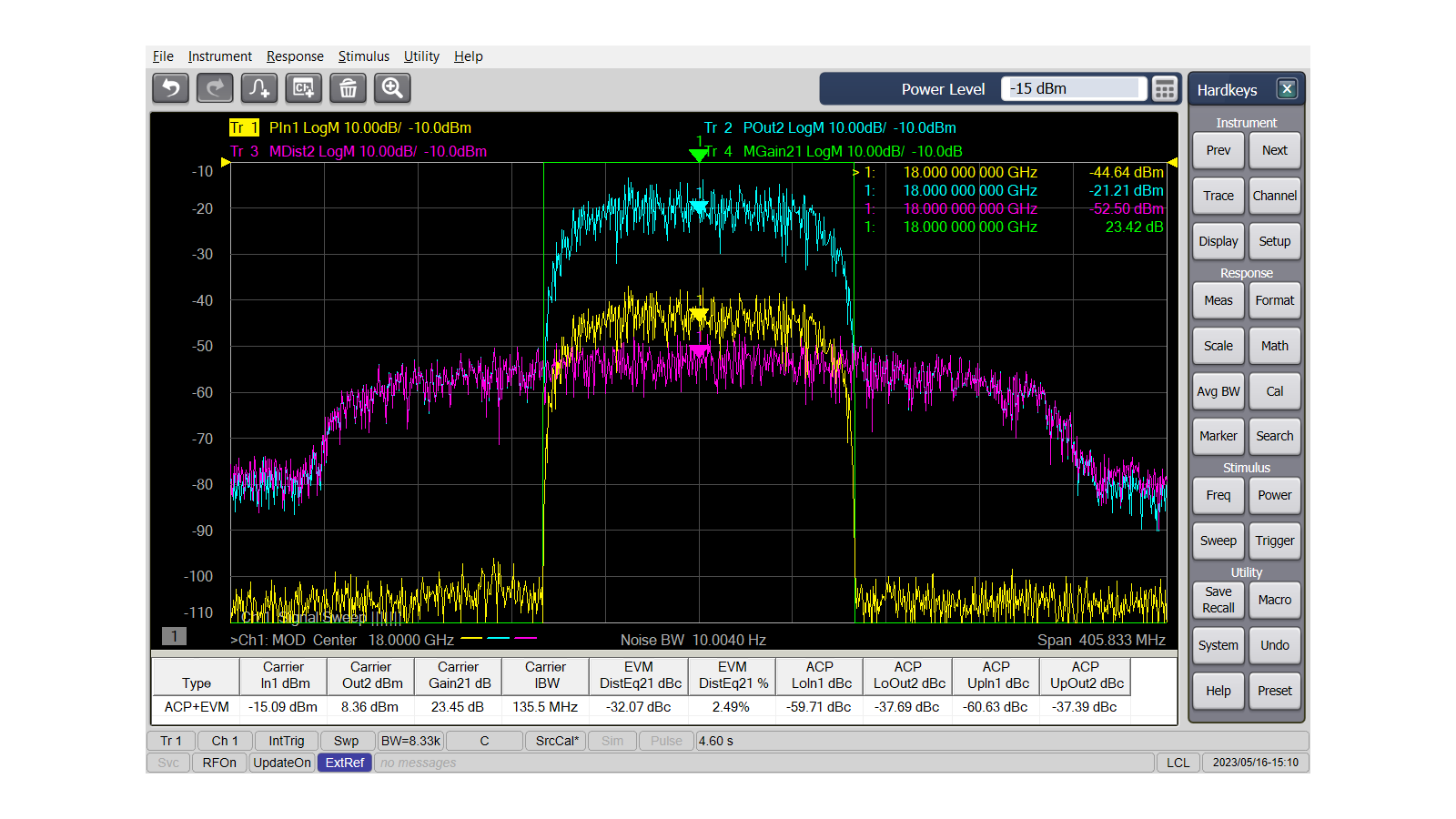Click the EVM 2.49% table value
The width and height of the screenshot is (1456, 819).
click(731, 707)
